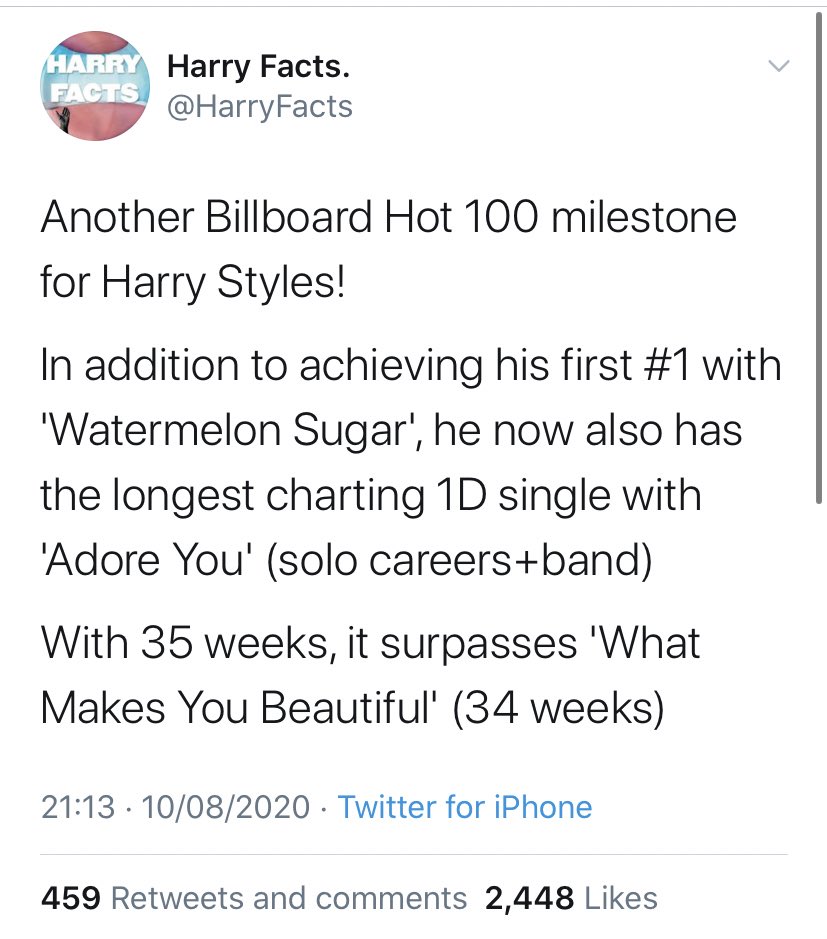Click the 21:13 tweet timestamp

(x=78, y=806)
